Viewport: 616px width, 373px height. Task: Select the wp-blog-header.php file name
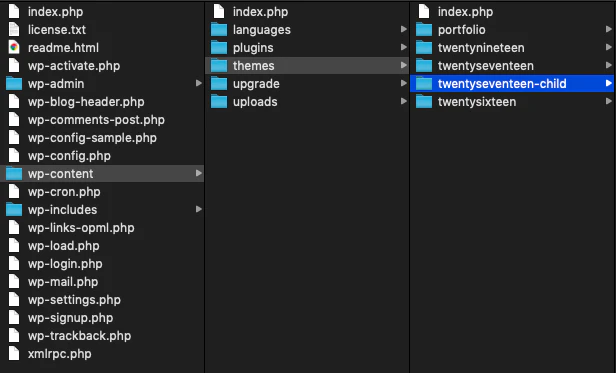pos(86,102)
